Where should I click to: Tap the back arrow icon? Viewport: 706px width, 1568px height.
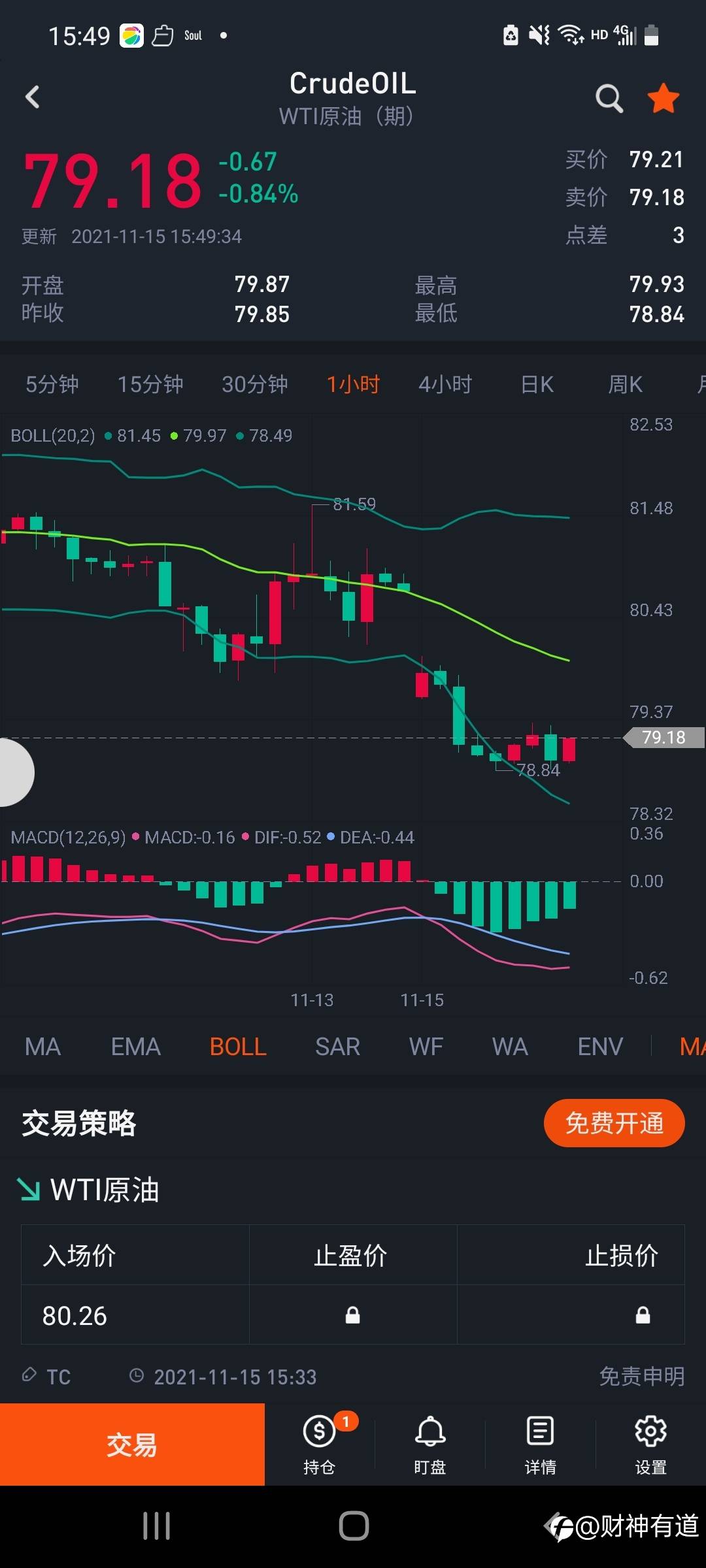(33, 97)
